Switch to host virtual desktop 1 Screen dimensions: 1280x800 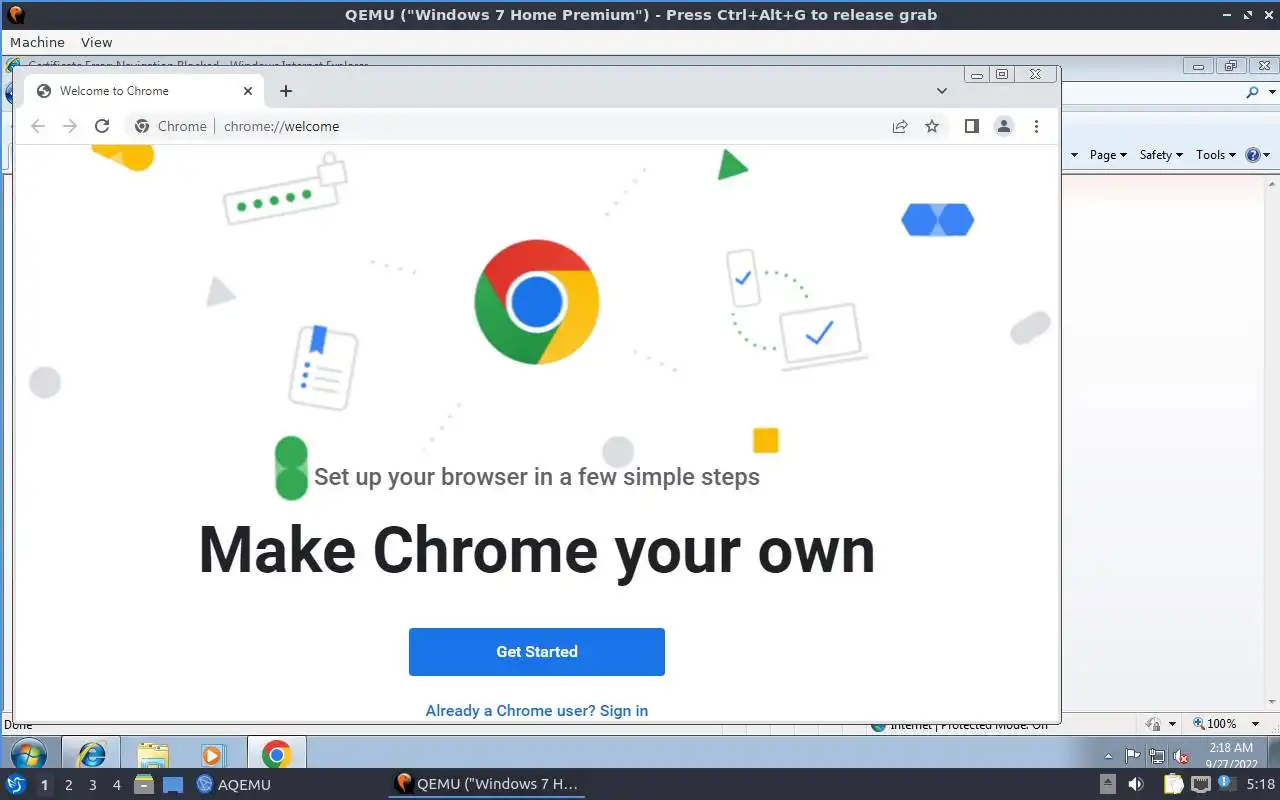coord(44,785)
